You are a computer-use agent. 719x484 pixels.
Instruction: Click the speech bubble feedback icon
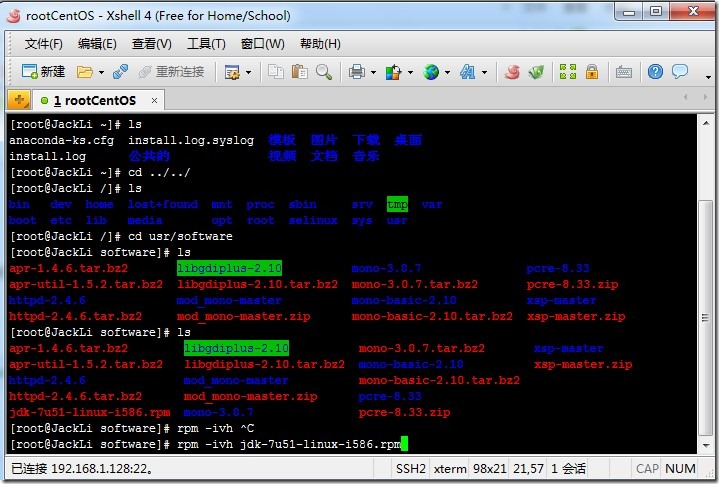click(680, 71)
